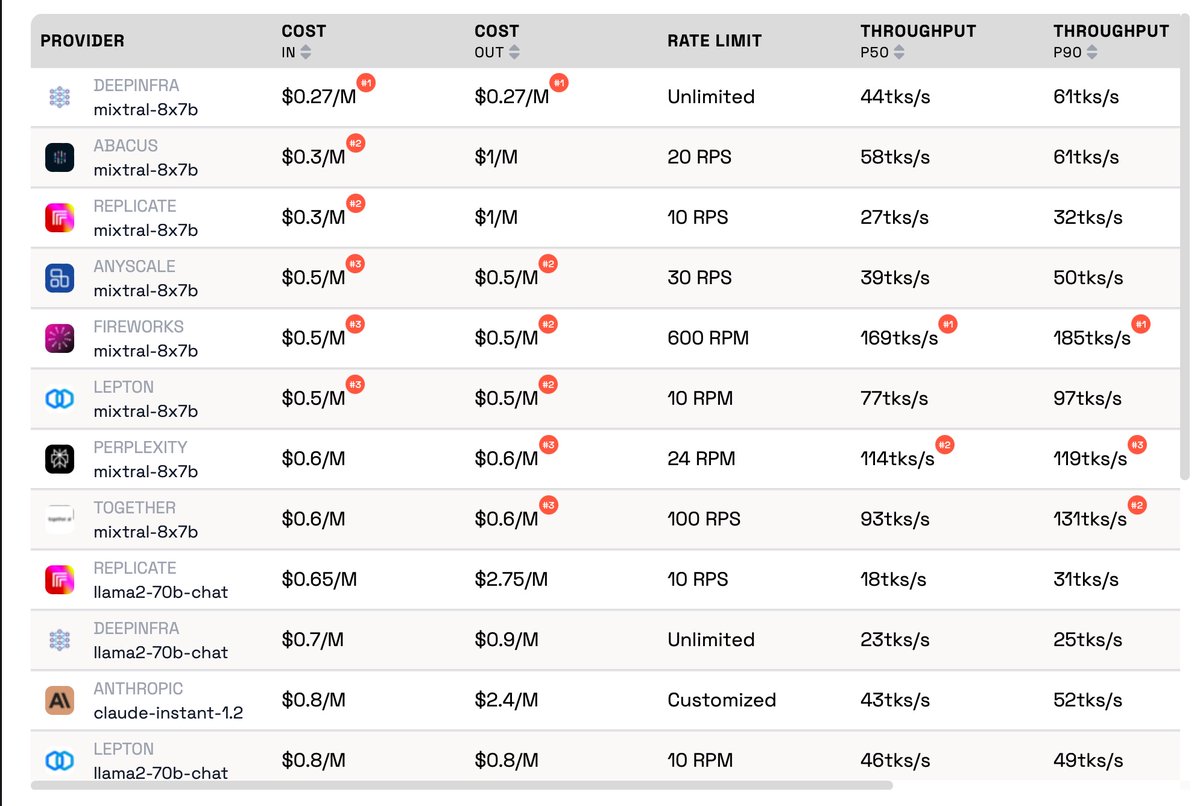The height and width of the screenshot is (806, 1200).
Task: Click the Provider column header
Action: pyautogui.click(x=82, y=41)
